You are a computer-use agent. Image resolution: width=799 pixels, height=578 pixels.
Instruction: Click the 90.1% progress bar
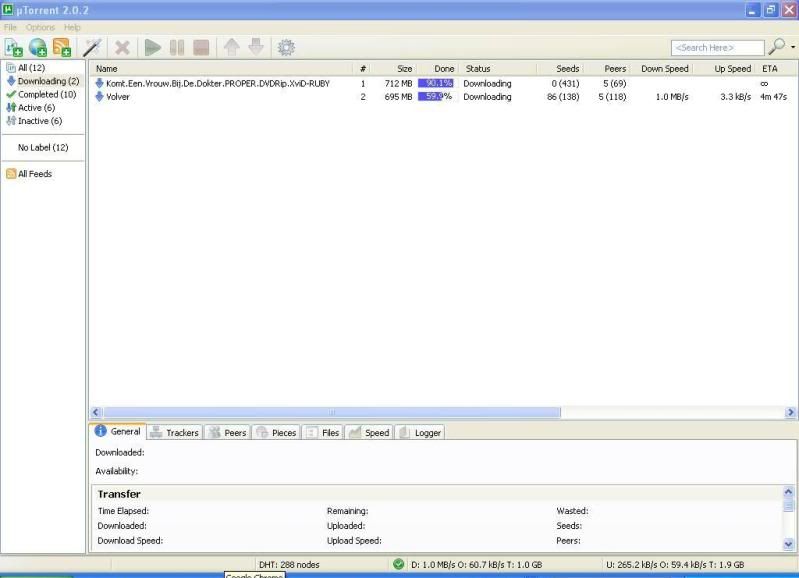436,84
